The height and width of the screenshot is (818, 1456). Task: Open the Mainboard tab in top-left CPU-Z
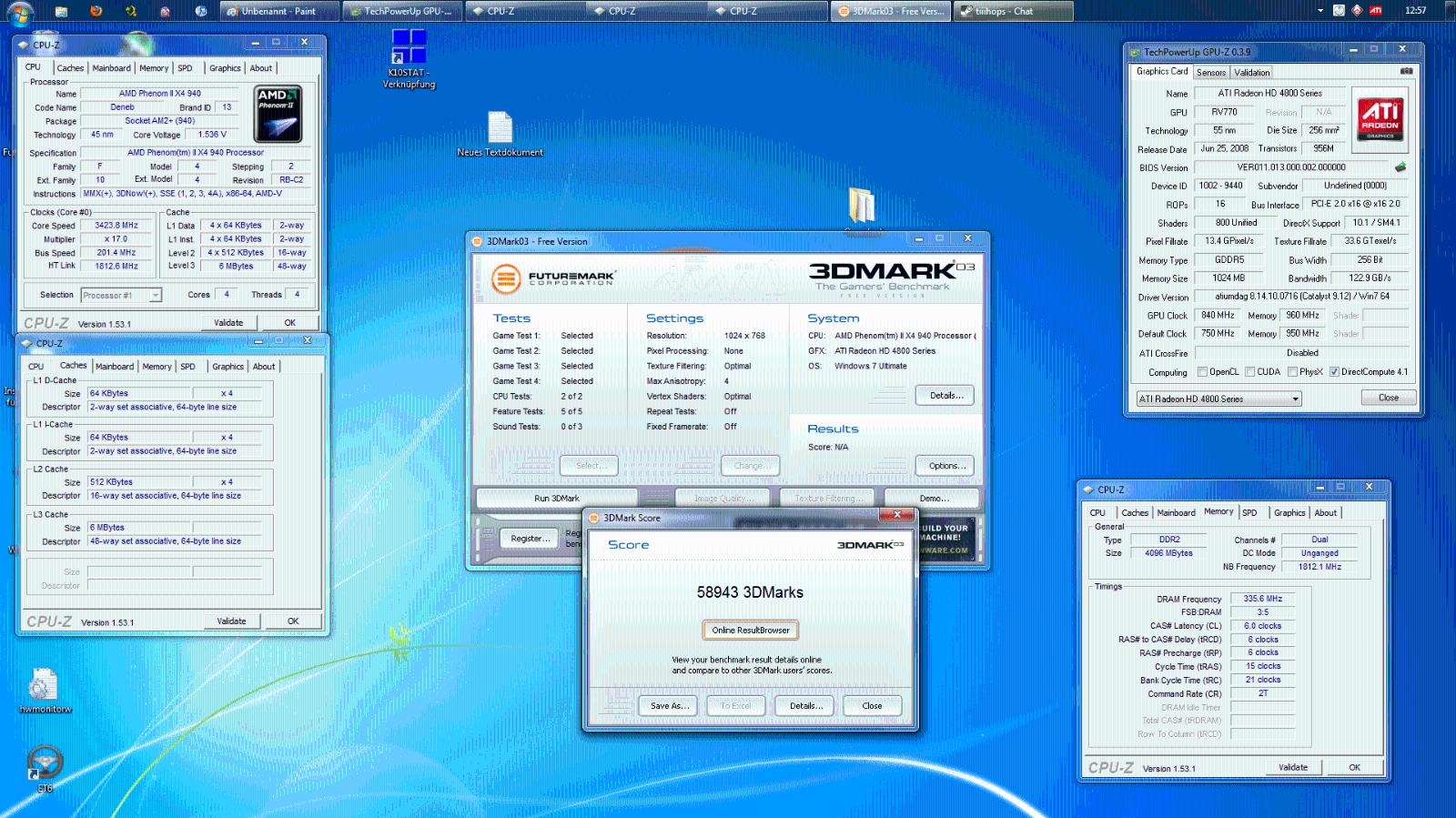111,68
